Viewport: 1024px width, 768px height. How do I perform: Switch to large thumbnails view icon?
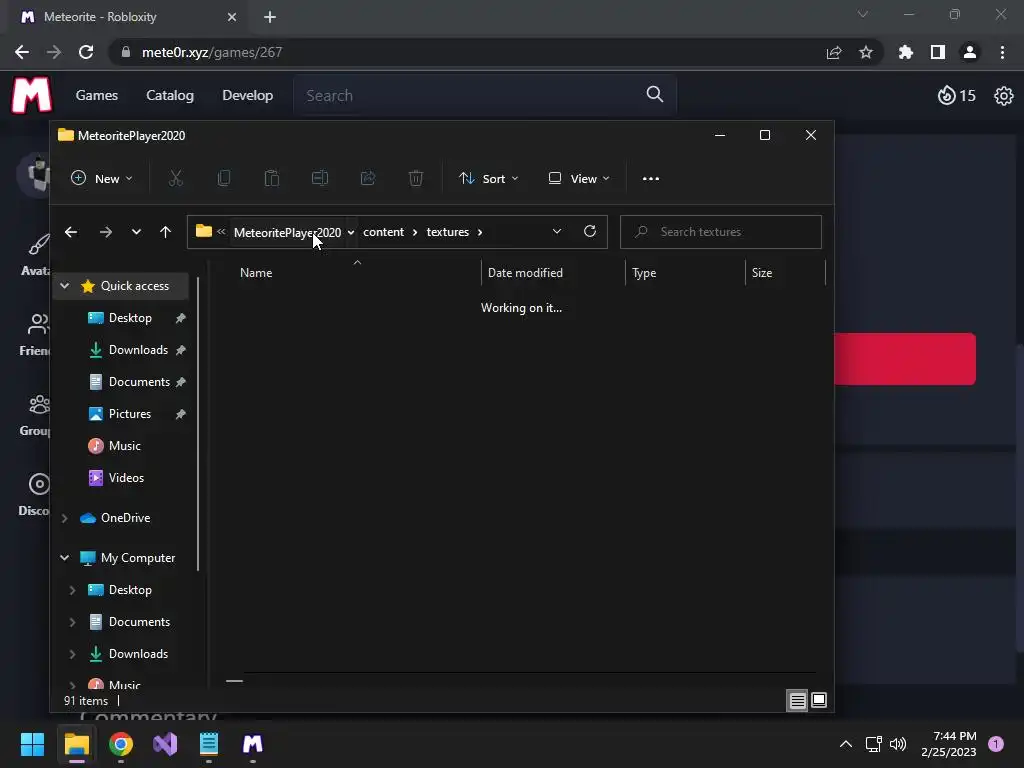[x=818, y=701]
